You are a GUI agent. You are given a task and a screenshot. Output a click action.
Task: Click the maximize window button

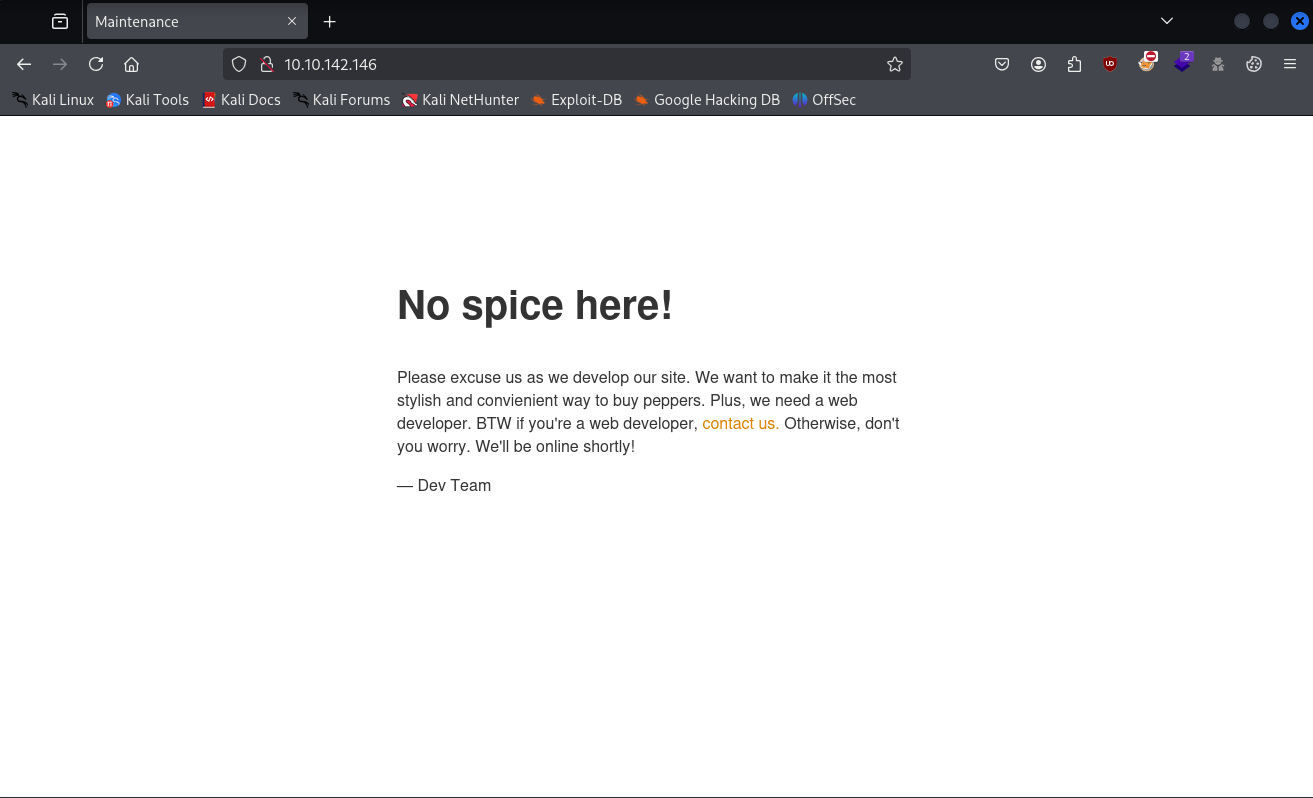coord(1271,21)
